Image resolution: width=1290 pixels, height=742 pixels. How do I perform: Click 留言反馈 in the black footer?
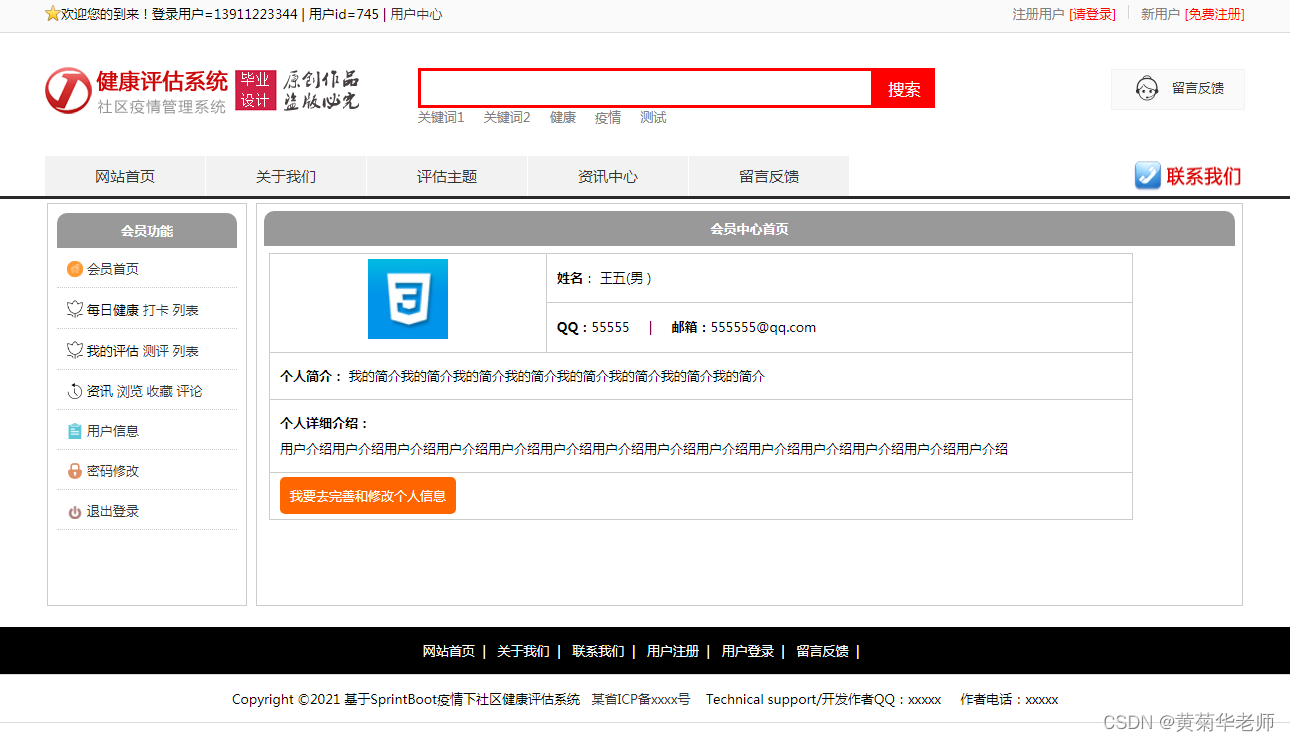click(823, 651)
